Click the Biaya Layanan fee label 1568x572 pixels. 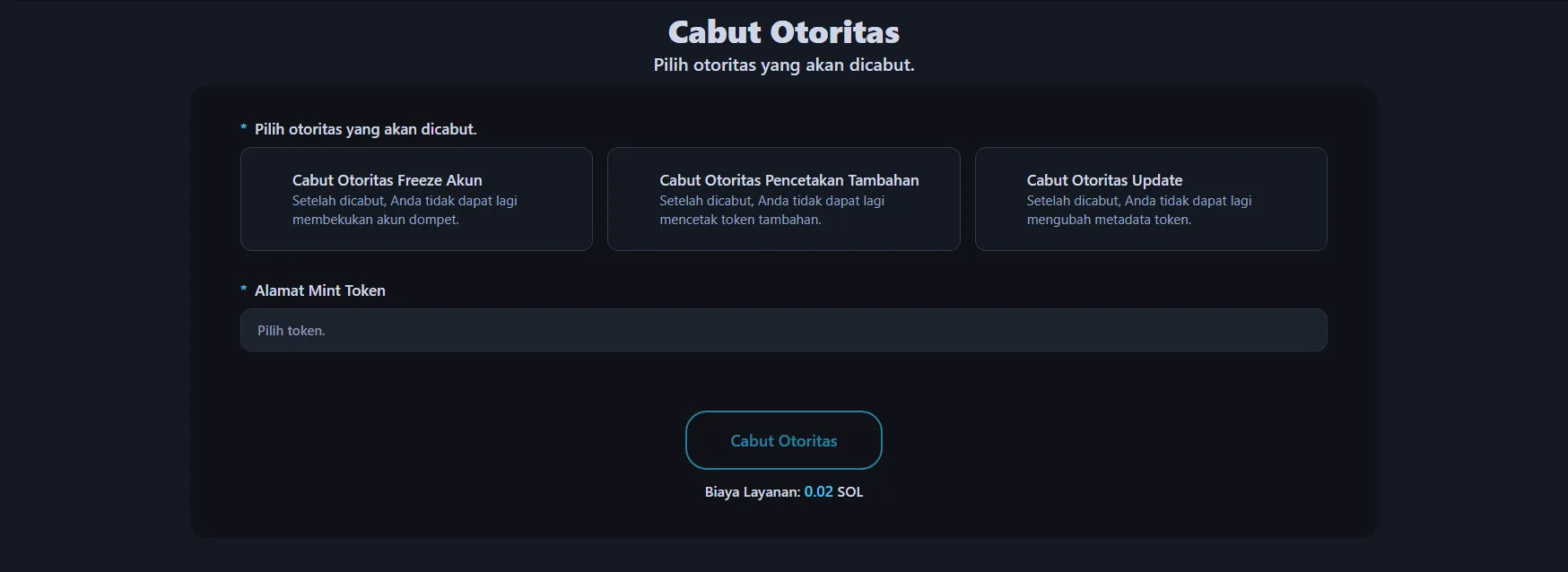coord(752,491)
